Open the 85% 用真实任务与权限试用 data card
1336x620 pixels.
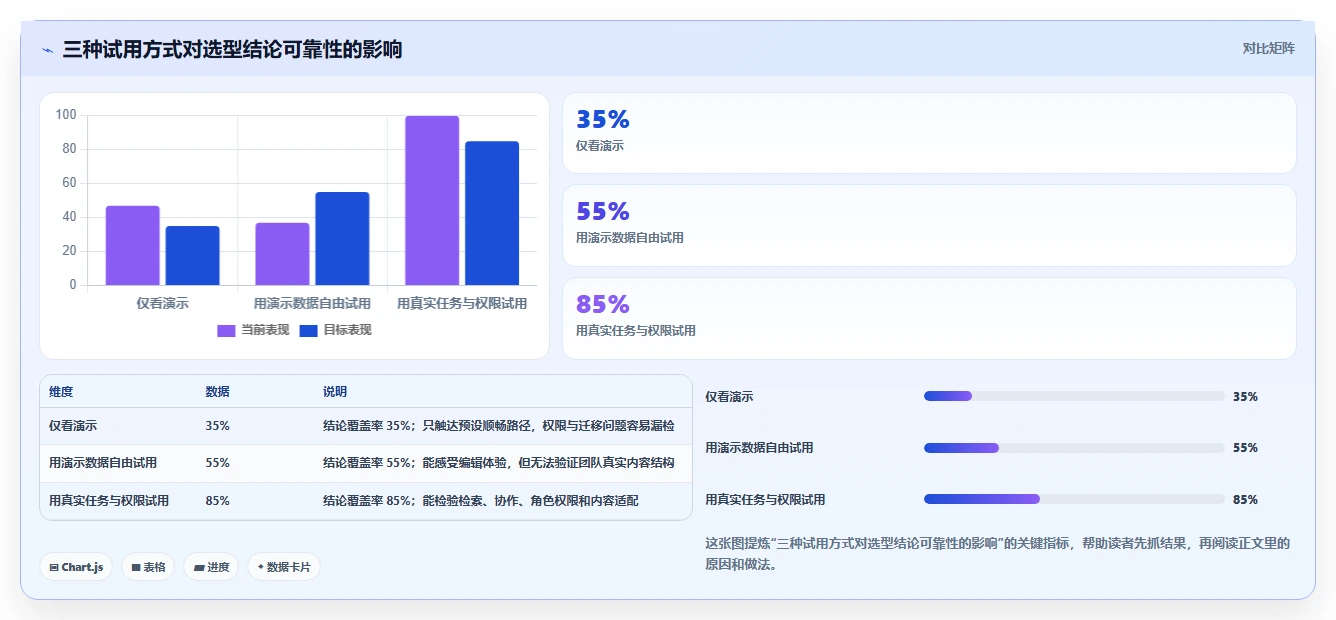929,318
